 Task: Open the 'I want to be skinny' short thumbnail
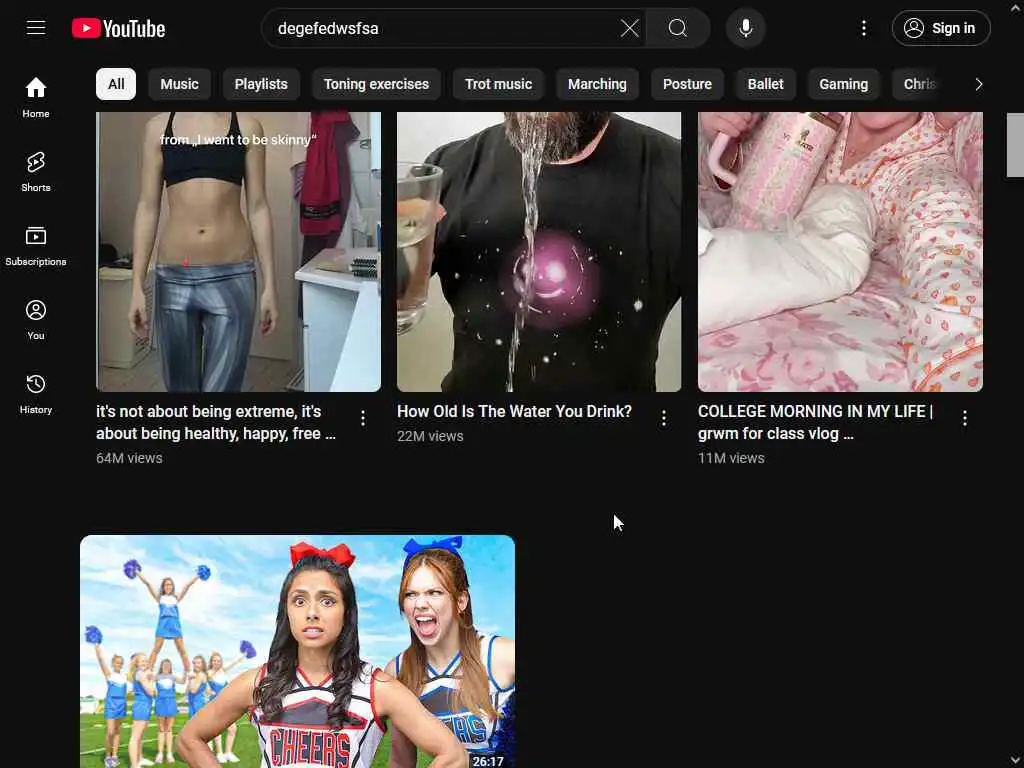[238, 252]
